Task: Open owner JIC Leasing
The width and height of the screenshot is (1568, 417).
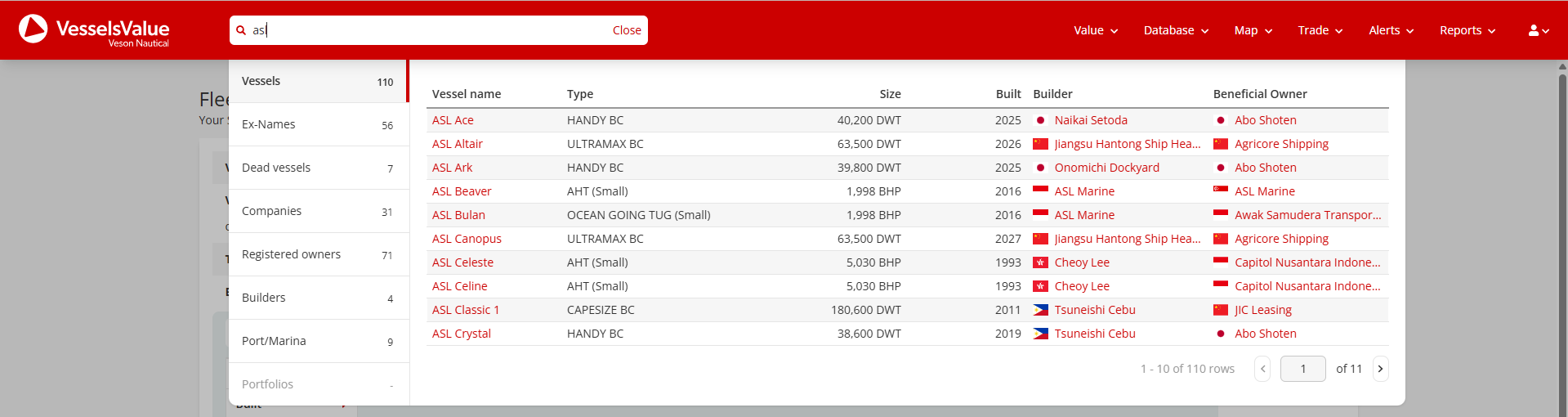Action: [1263, 310]
